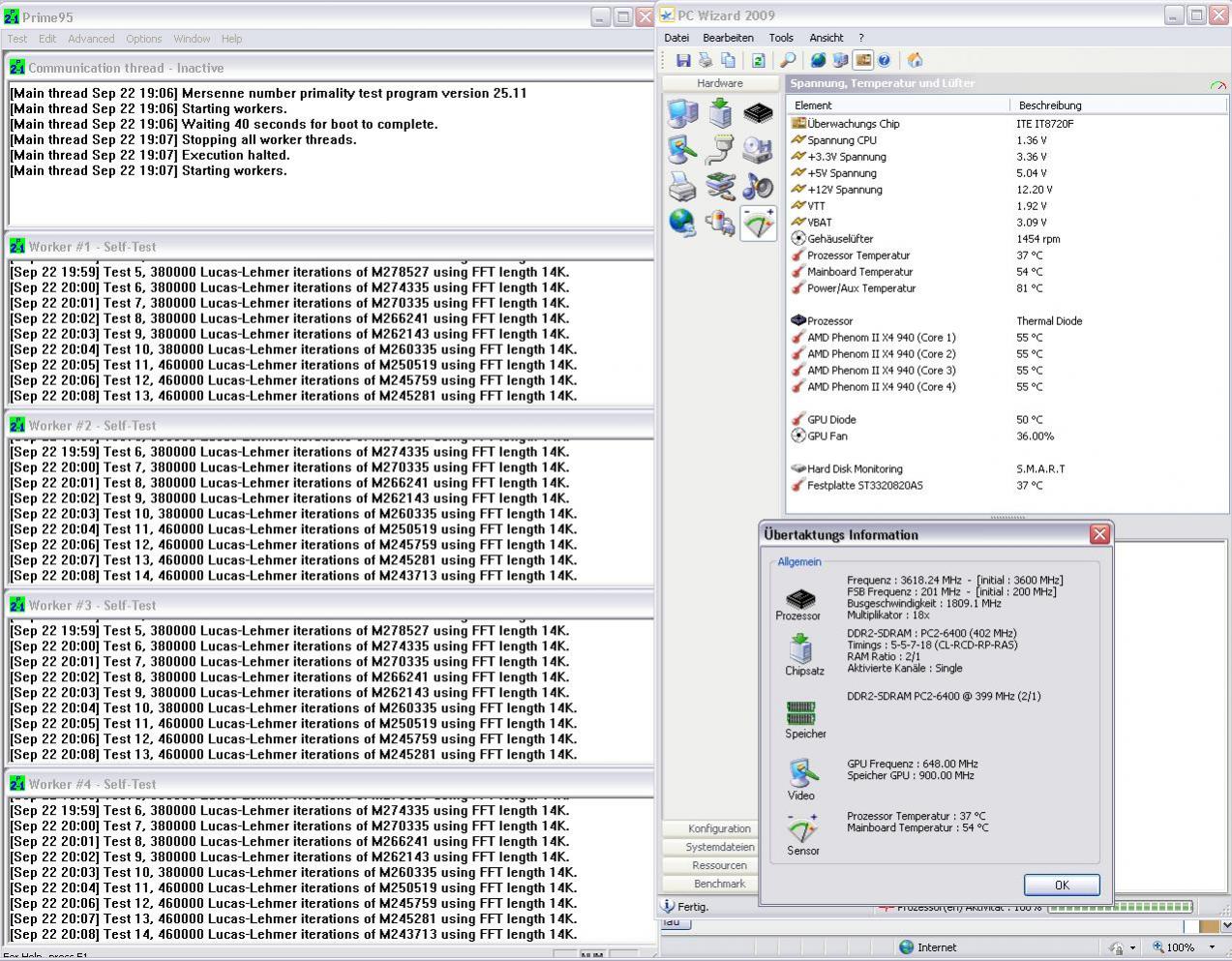
Task: Open the Bearbeiten menu in PC Wizard
Action: 728,38
